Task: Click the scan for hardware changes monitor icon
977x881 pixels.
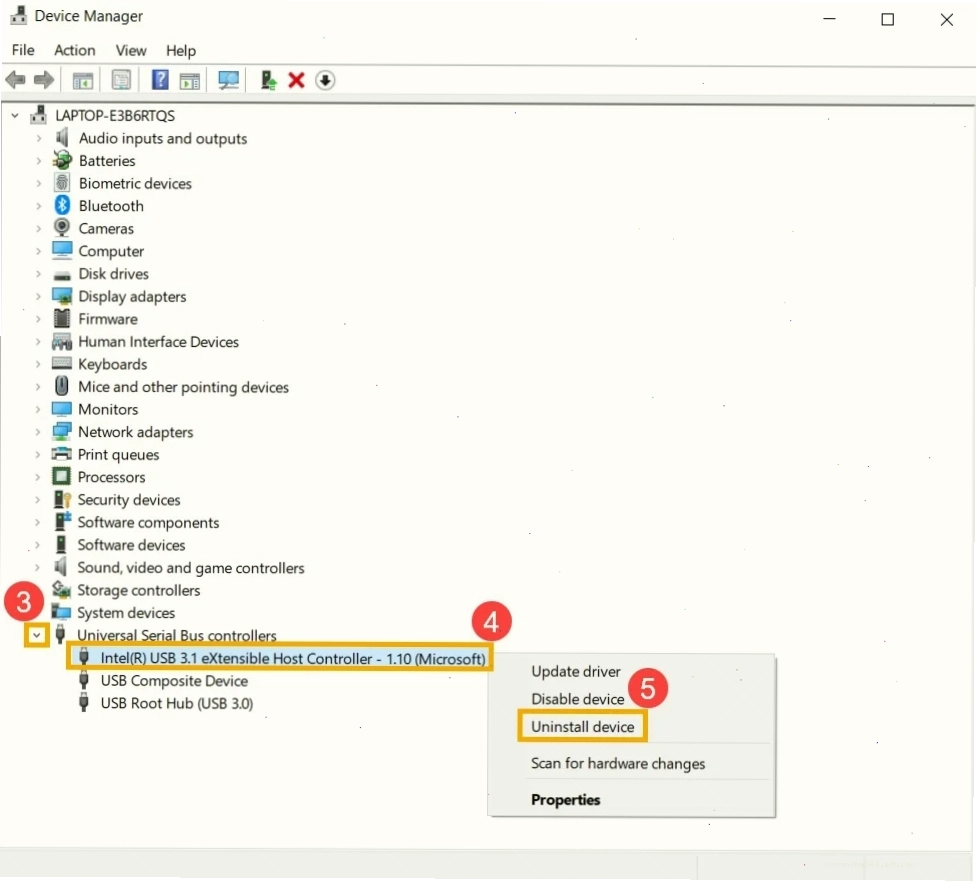Action: [228, 80]
